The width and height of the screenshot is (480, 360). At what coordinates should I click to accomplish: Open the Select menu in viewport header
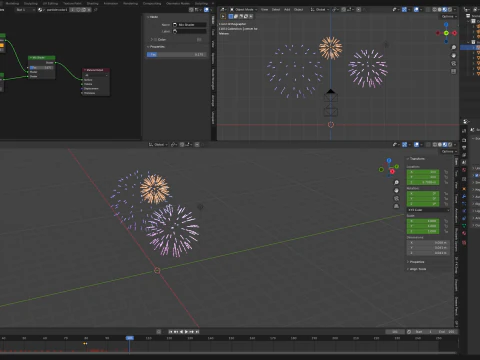click(276, 10)
